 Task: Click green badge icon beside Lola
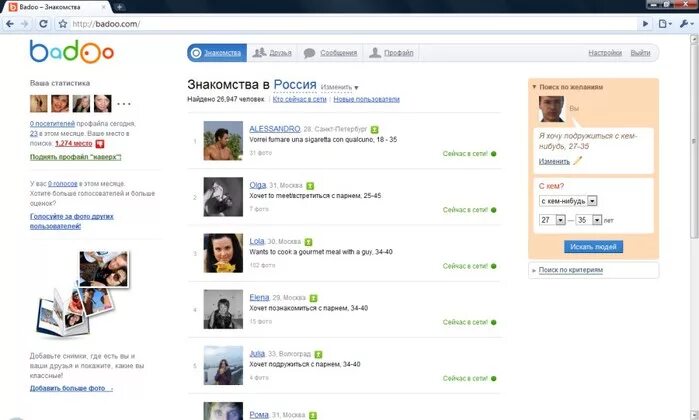pos(308,242)
